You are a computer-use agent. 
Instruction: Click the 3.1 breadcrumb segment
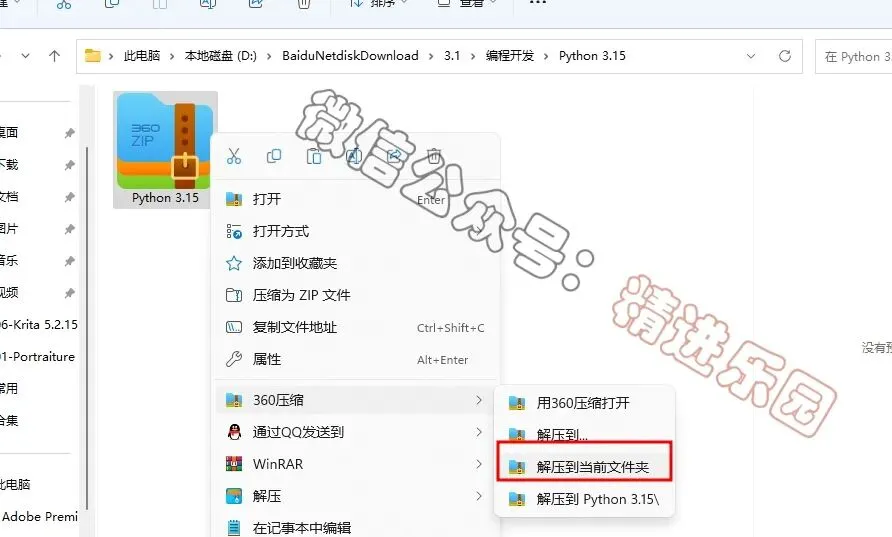[452, 56]
